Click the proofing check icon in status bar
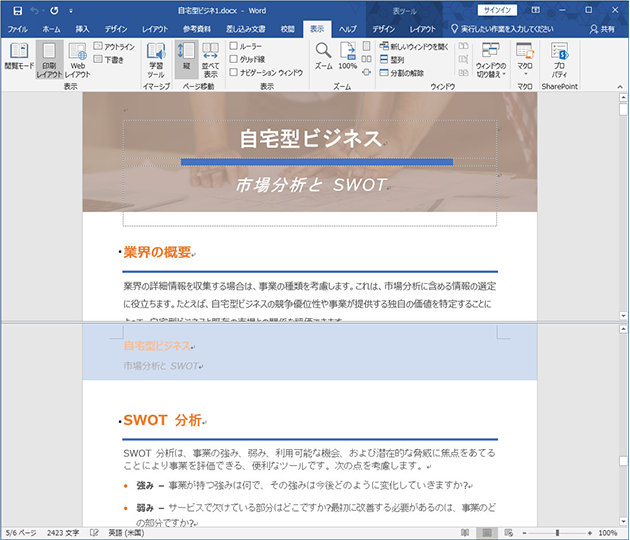The image size is (630, 540). (94, 533)
